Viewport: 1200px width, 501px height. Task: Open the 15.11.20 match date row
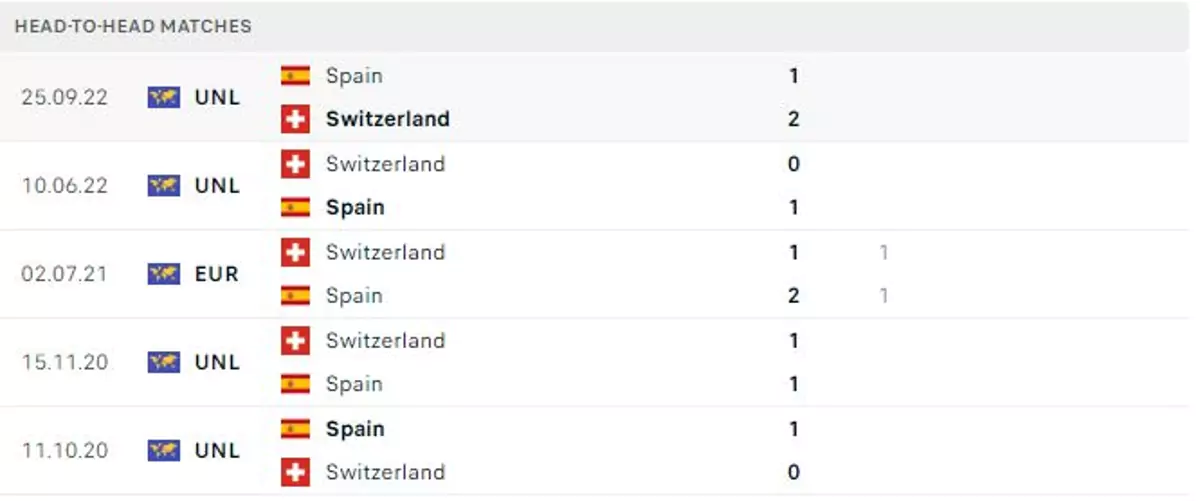[x=600, y=362]
